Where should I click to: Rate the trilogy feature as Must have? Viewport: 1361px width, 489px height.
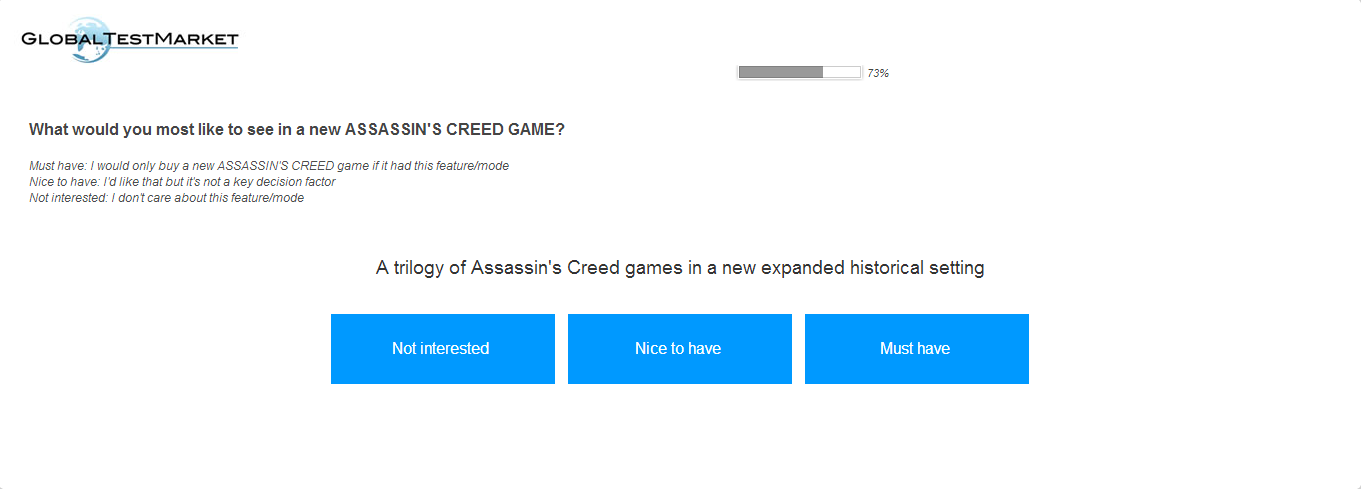click(916, 349)
